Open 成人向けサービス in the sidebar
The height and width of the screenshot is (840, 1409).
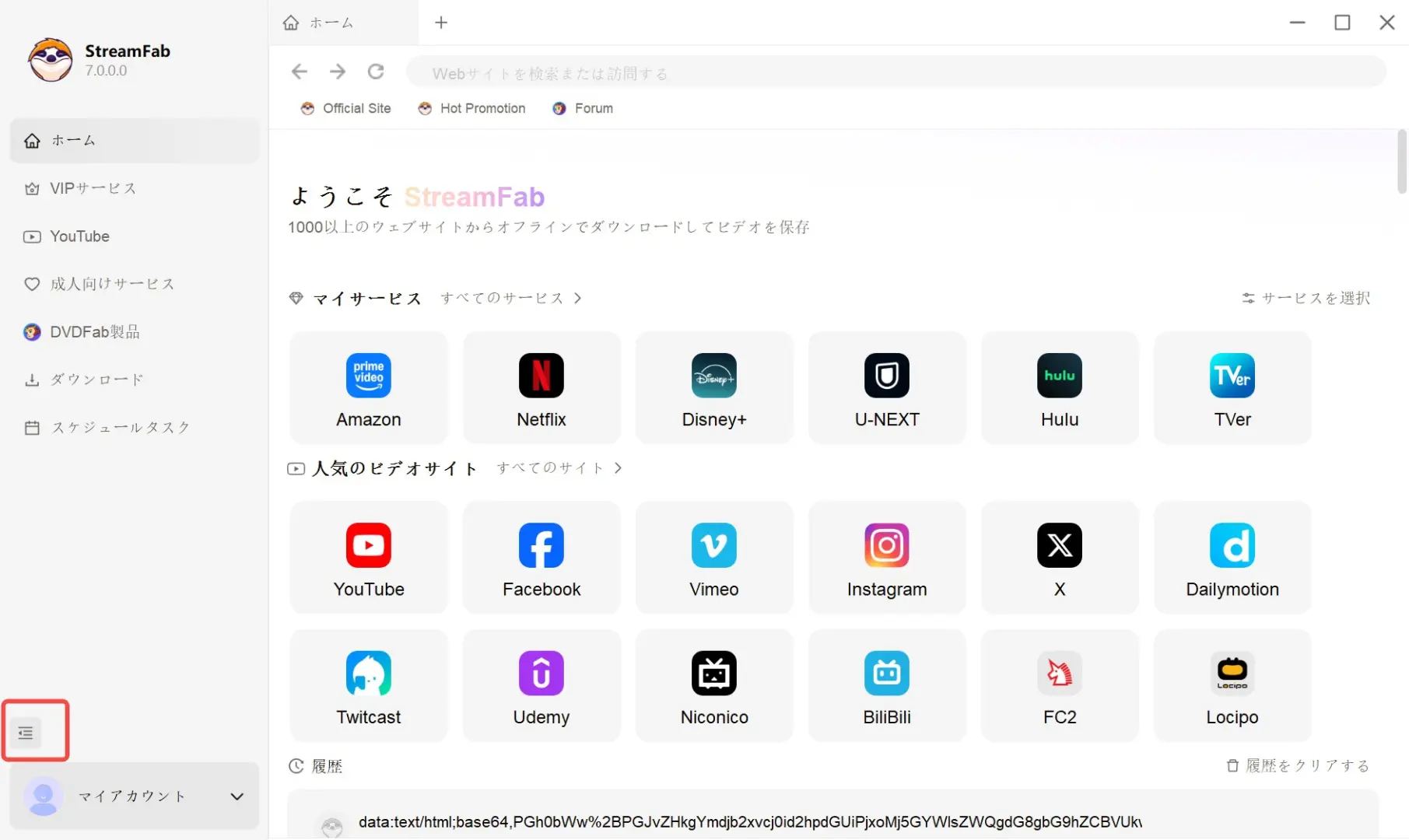[135, 284]
